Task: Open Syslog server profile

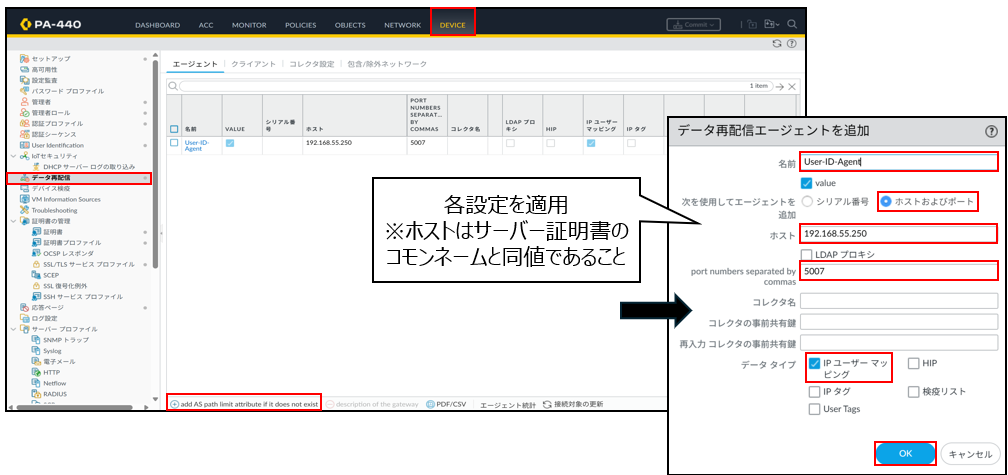Action: coord(51,350)
